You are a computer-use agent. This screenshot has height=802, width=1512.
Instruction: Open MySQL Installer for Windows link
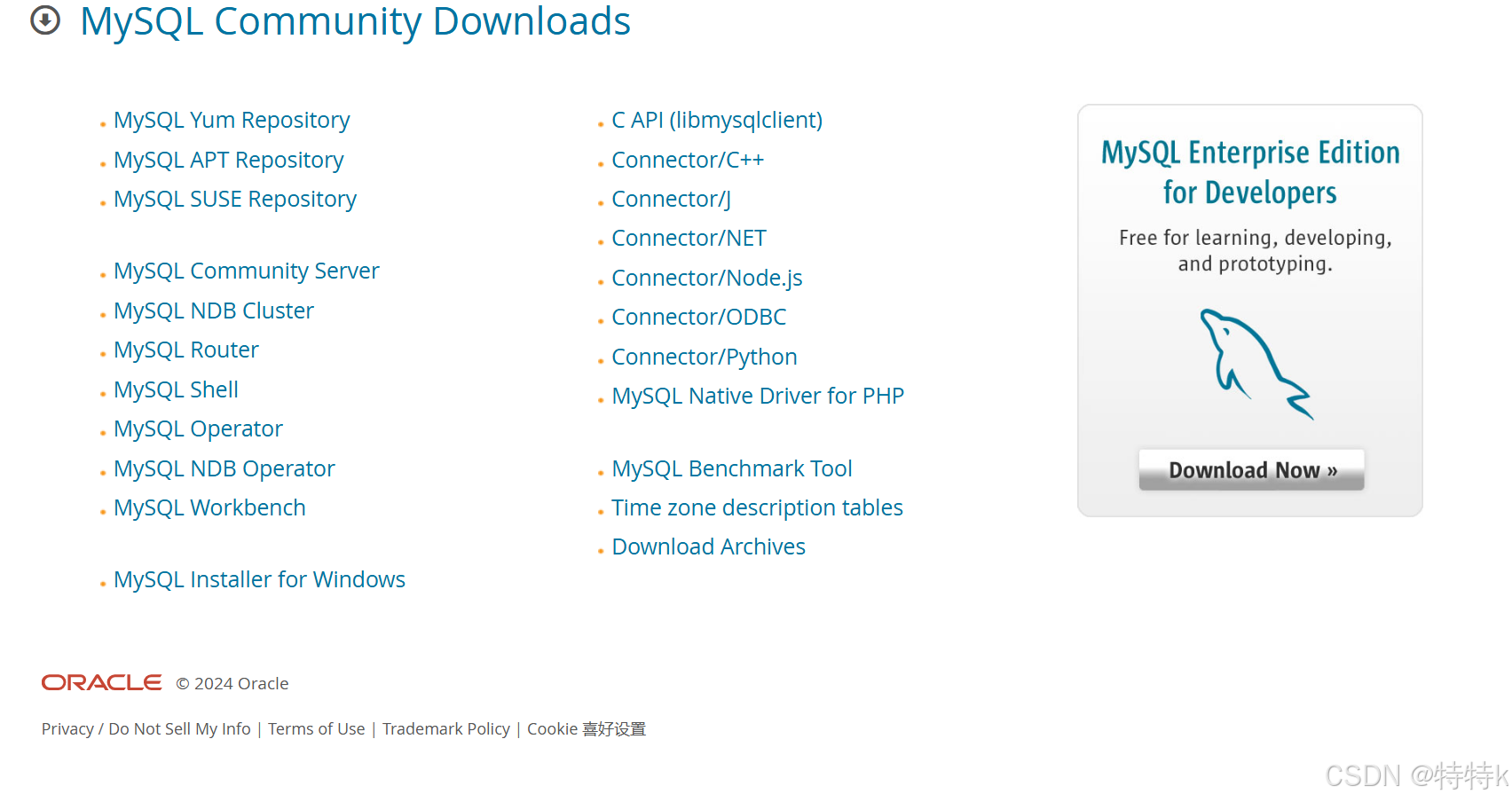pos(259,579)
